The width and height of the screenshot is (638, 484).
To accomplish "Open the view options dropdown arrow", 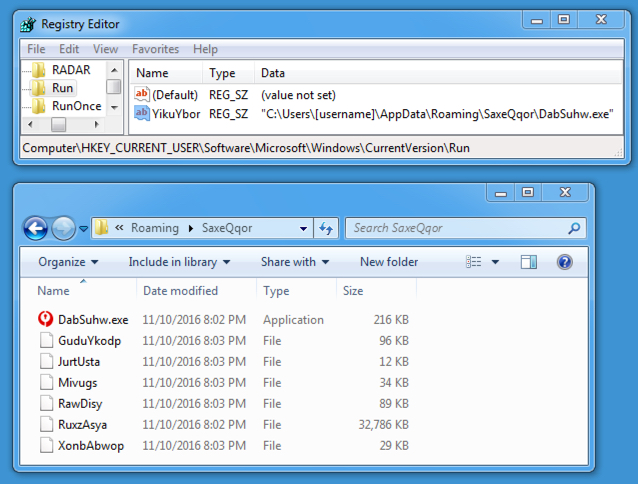I will [495, 262].
